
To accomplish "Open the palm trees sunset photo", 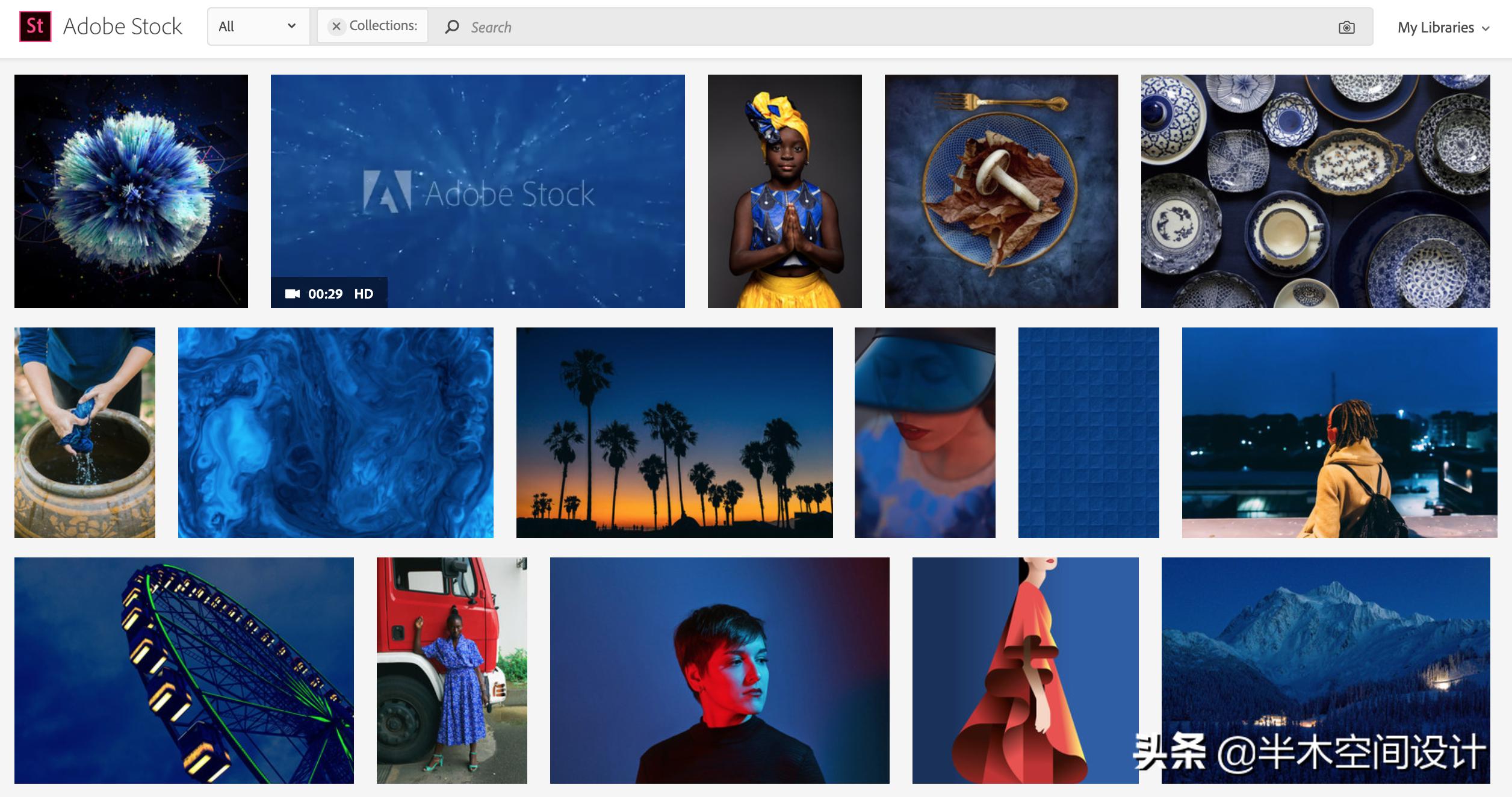I will 674,432.
